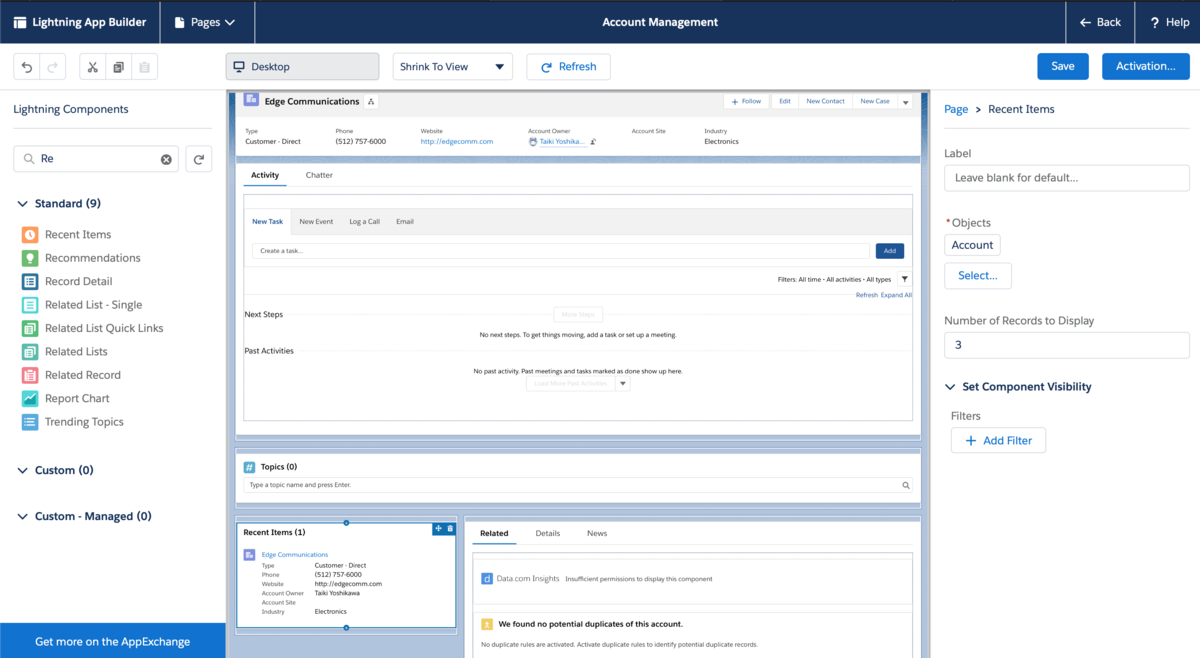The image size is (1200, 658).
Task: Open dropdown next to Load More Past Activities
Action: pyautogui.click(x=623, y=383)
